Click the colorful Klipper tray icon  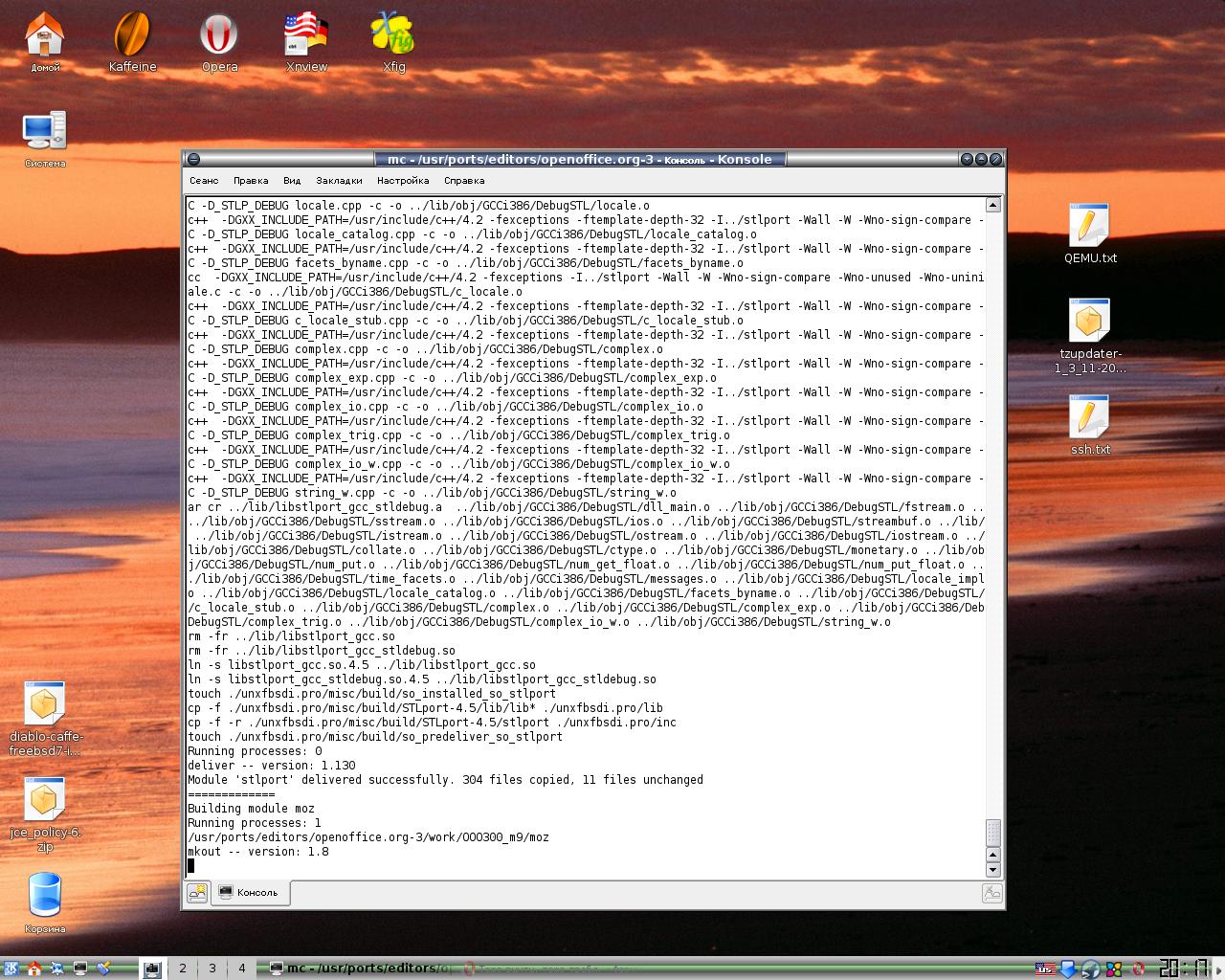[1114, 969]
